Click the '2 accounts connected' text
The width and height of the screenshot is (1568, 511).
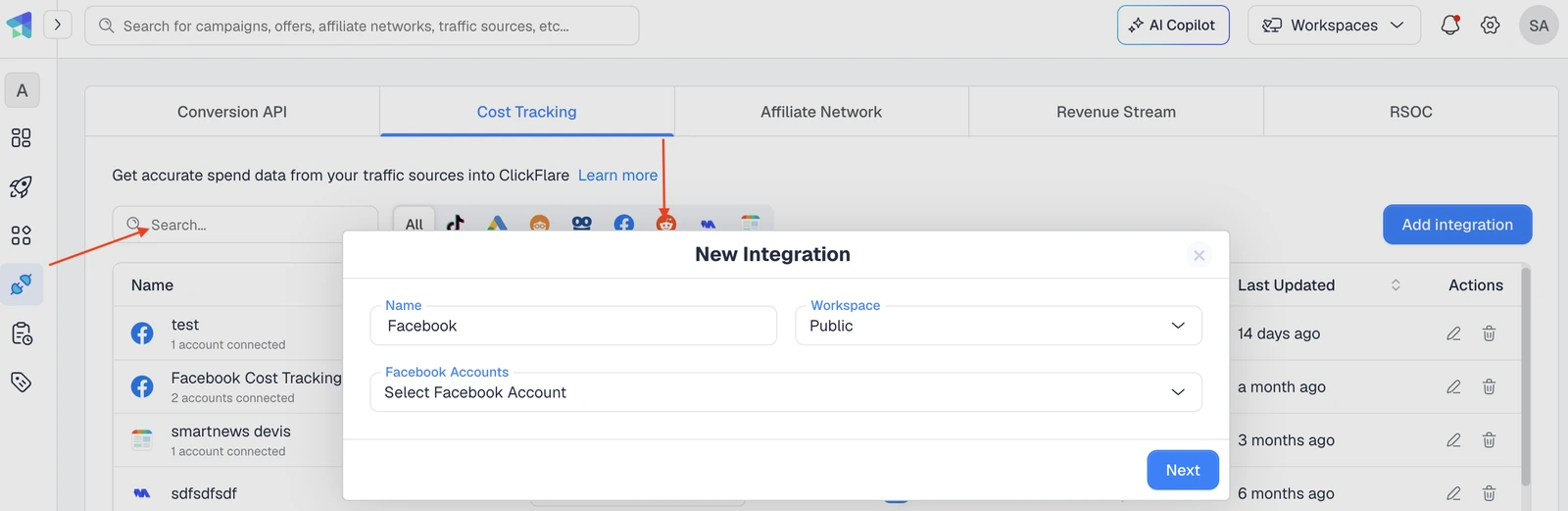[233, 398]
